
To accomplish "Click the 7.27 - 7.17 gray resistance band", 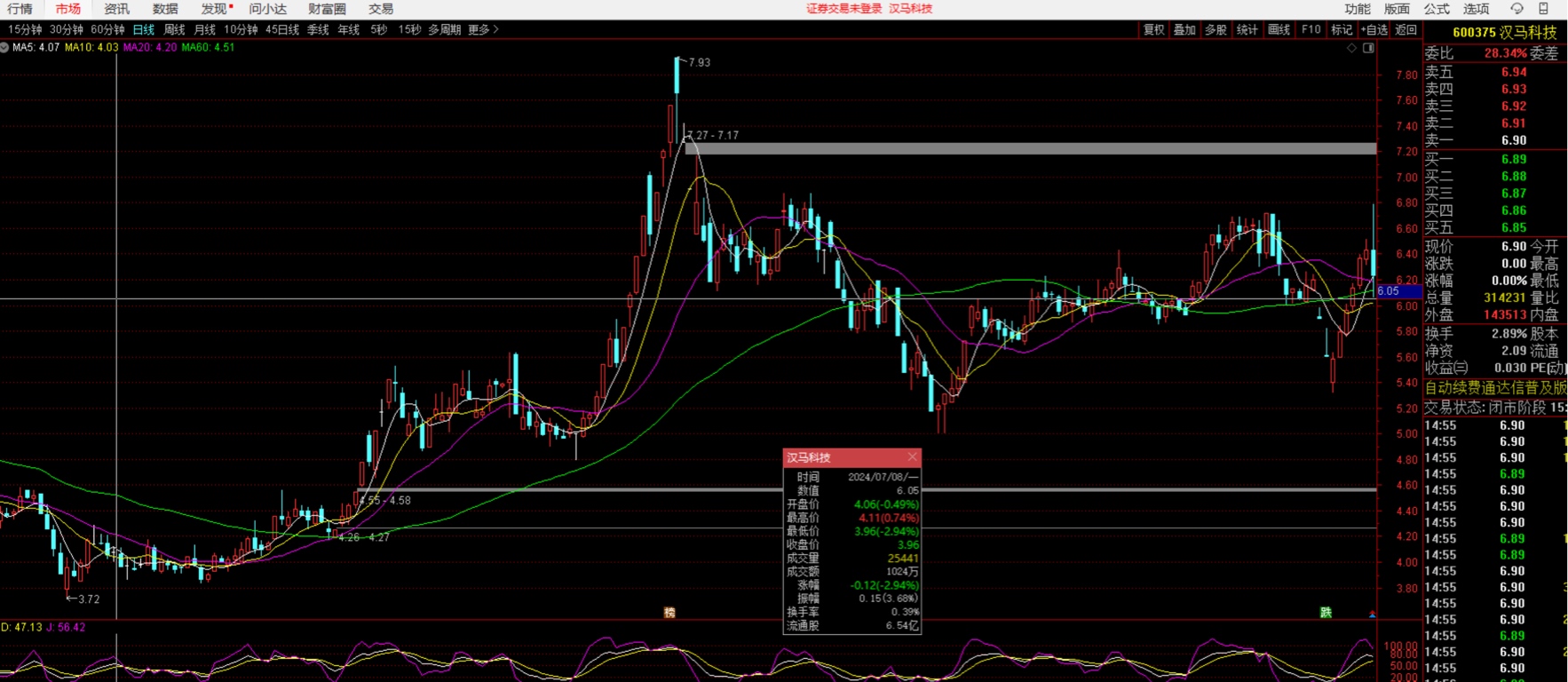I will pos(1030,148).
